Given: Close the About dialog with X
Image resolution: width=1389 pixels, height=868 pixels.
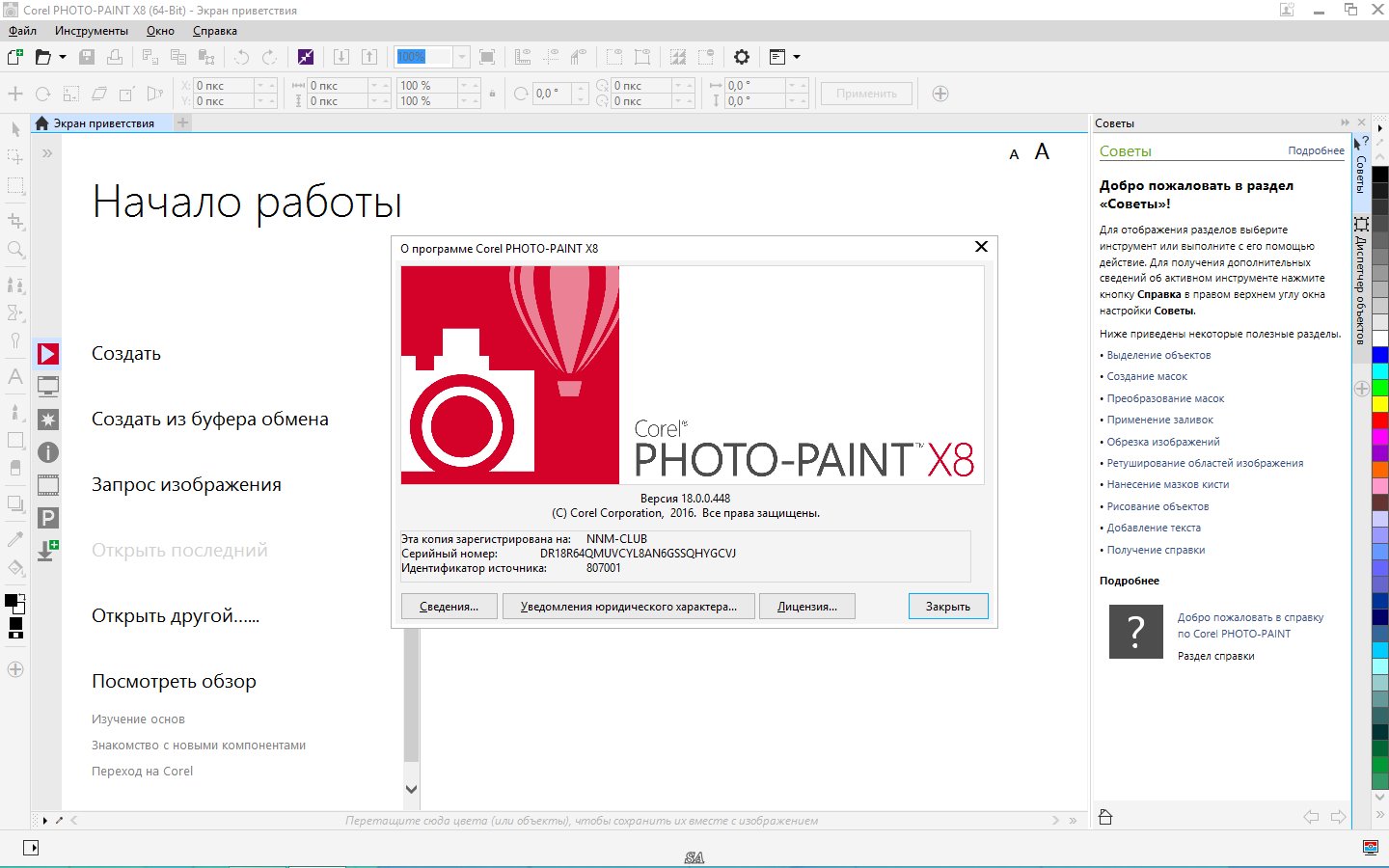Looking at the screenshot, I should (x=981, y=247).
